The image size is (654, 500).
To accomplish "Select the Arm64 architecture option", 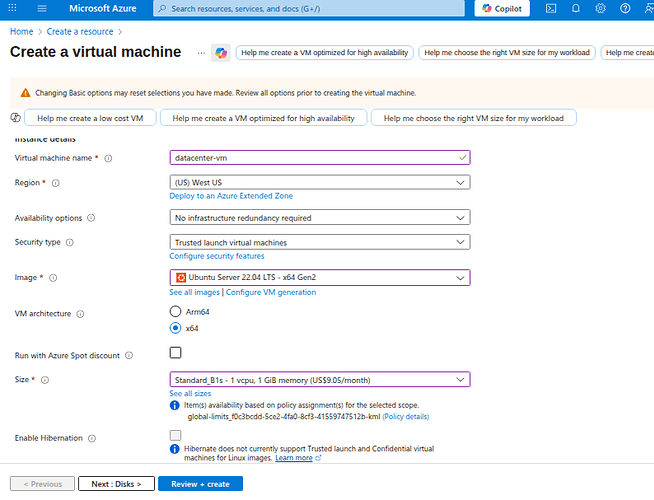I will (176, 312).
